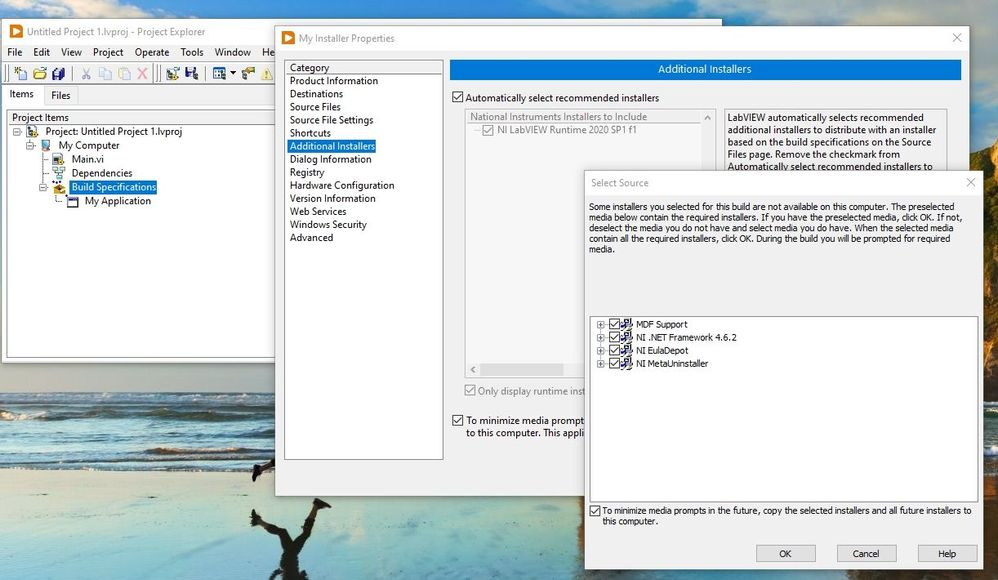Collapse the Build Specifications tree node

click(43, 187)
